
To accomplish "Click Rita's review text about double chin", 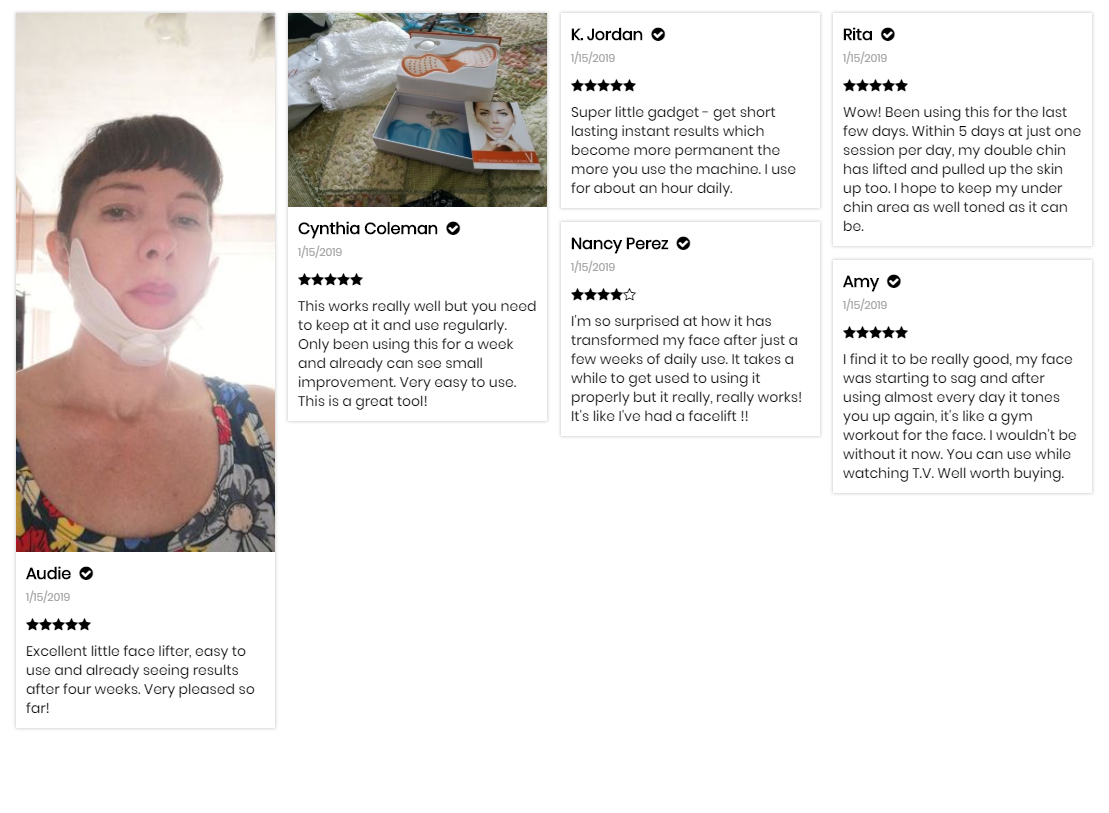I will 962,169.
